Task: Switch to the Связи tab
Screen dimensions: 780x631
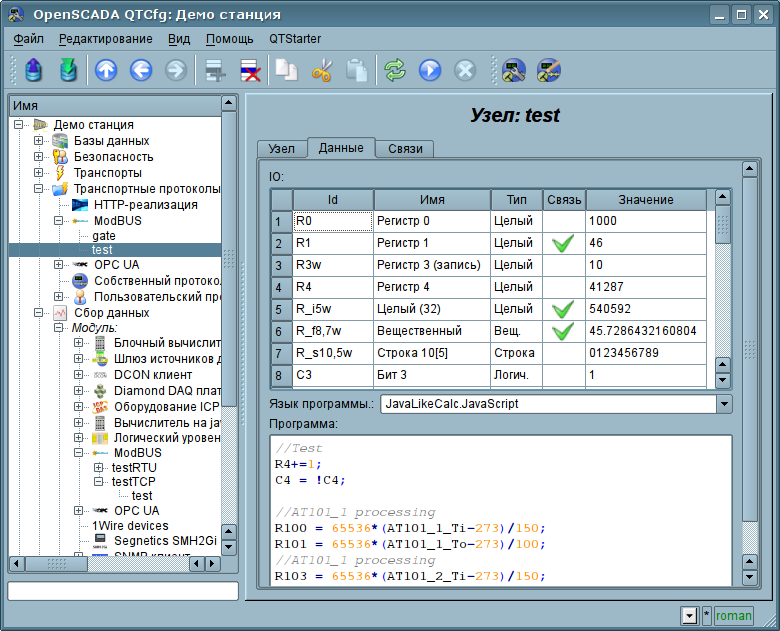Action: [405, 149]
